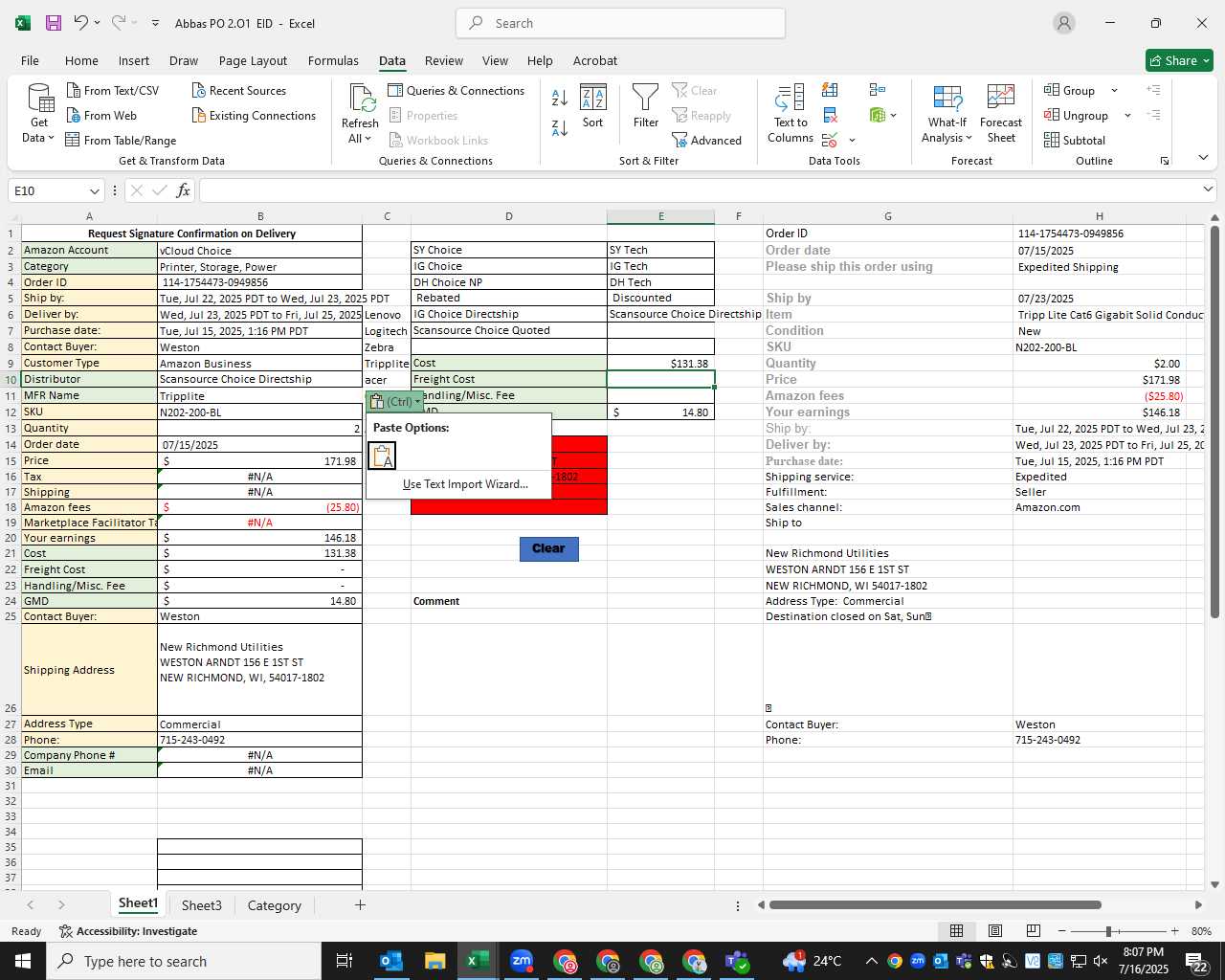Click Remove Duplicates icon

(830, 115)
